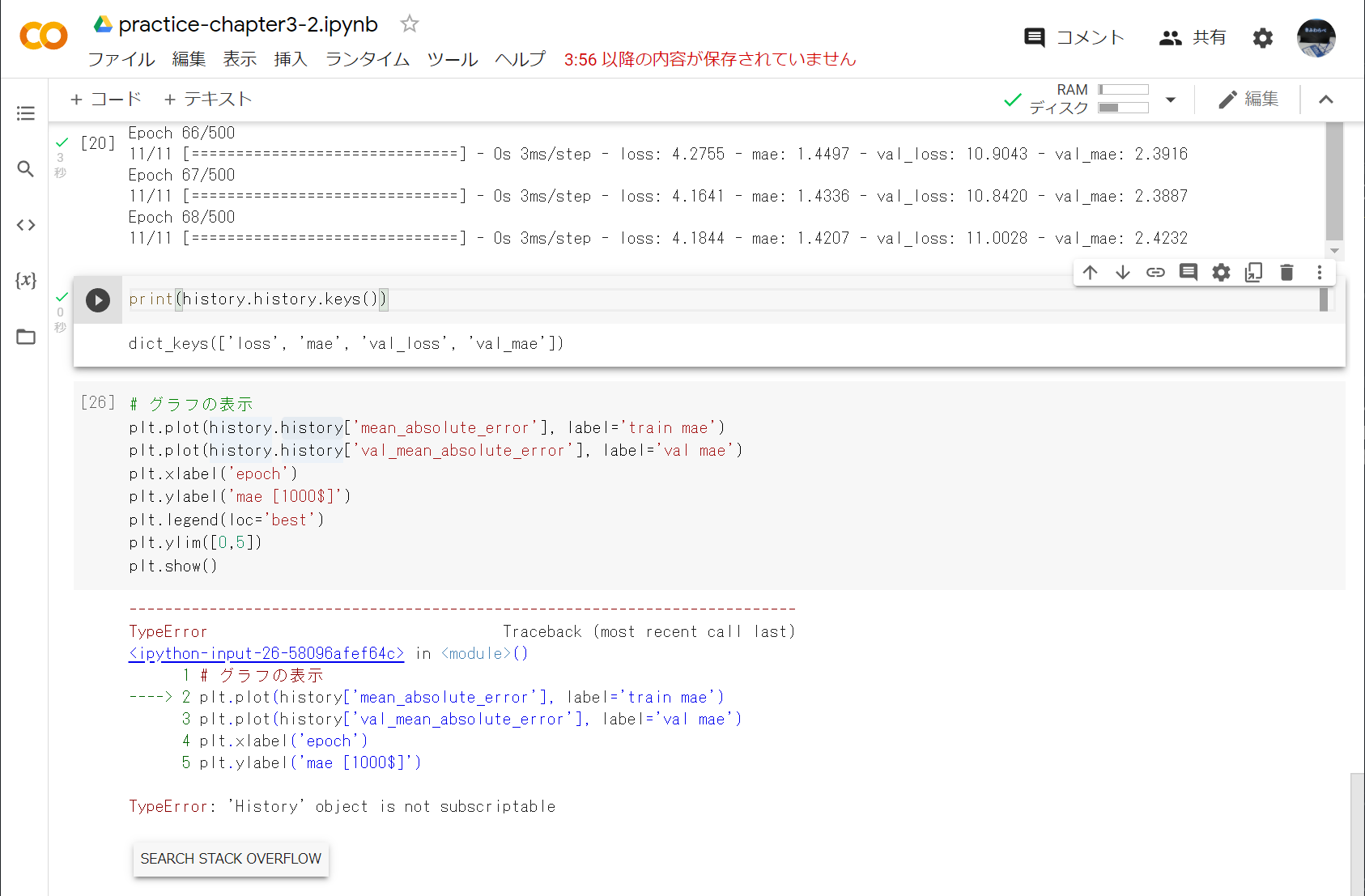
Task: Open the files folder panel
Action: [x=26, y=337]
